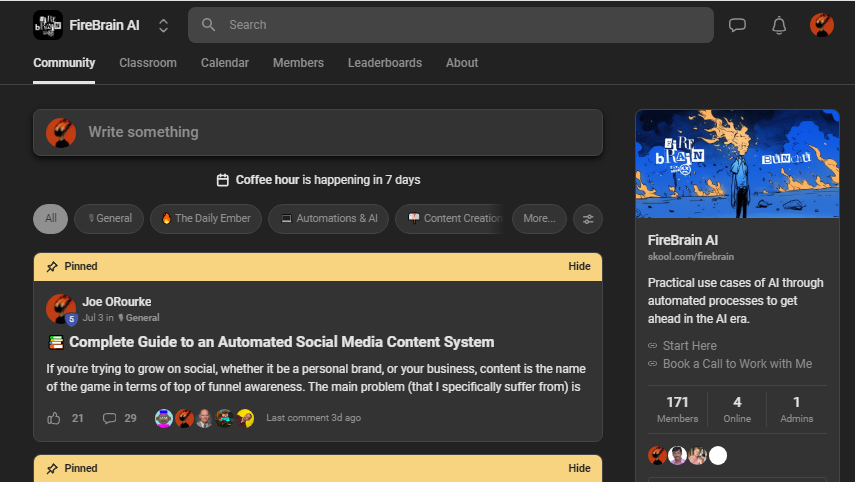Click the FireBrain AI group logo icon
This screenshot has height=482, width=855.
(x=48, y=25)
